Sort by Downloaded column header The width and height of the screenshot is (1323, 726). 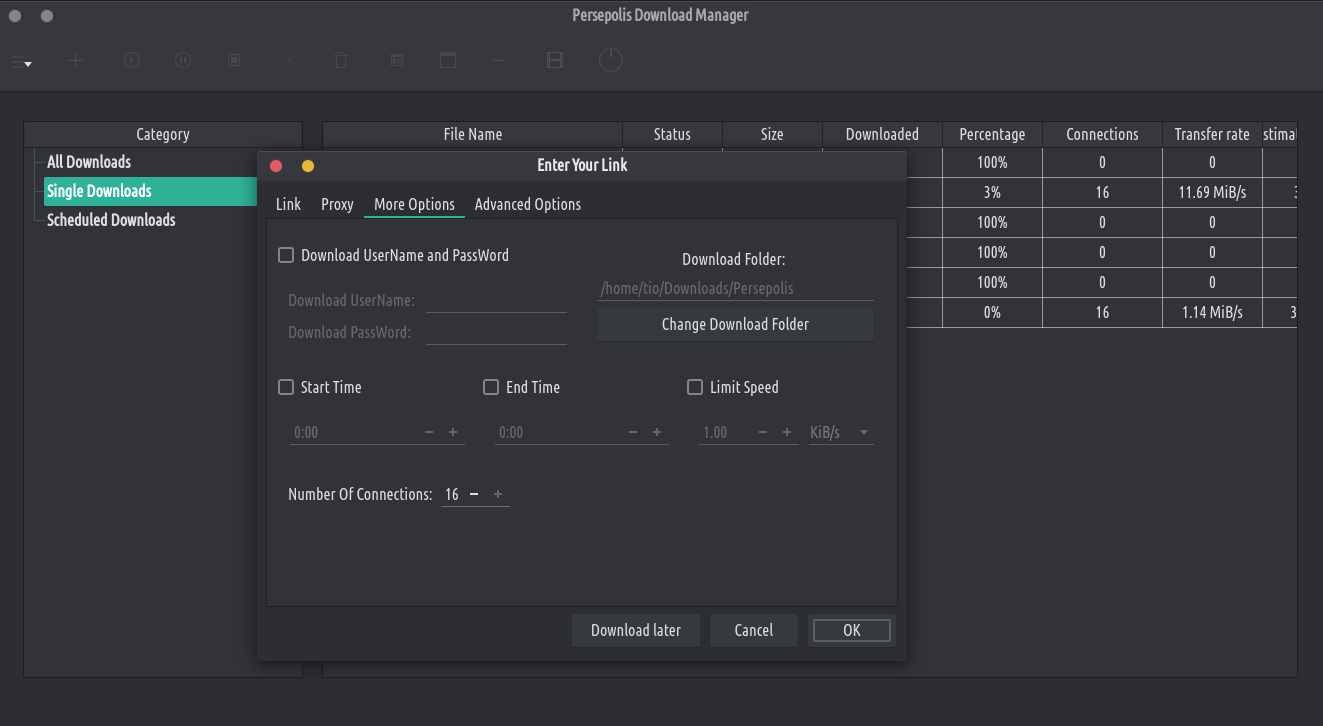click(882, 134)
